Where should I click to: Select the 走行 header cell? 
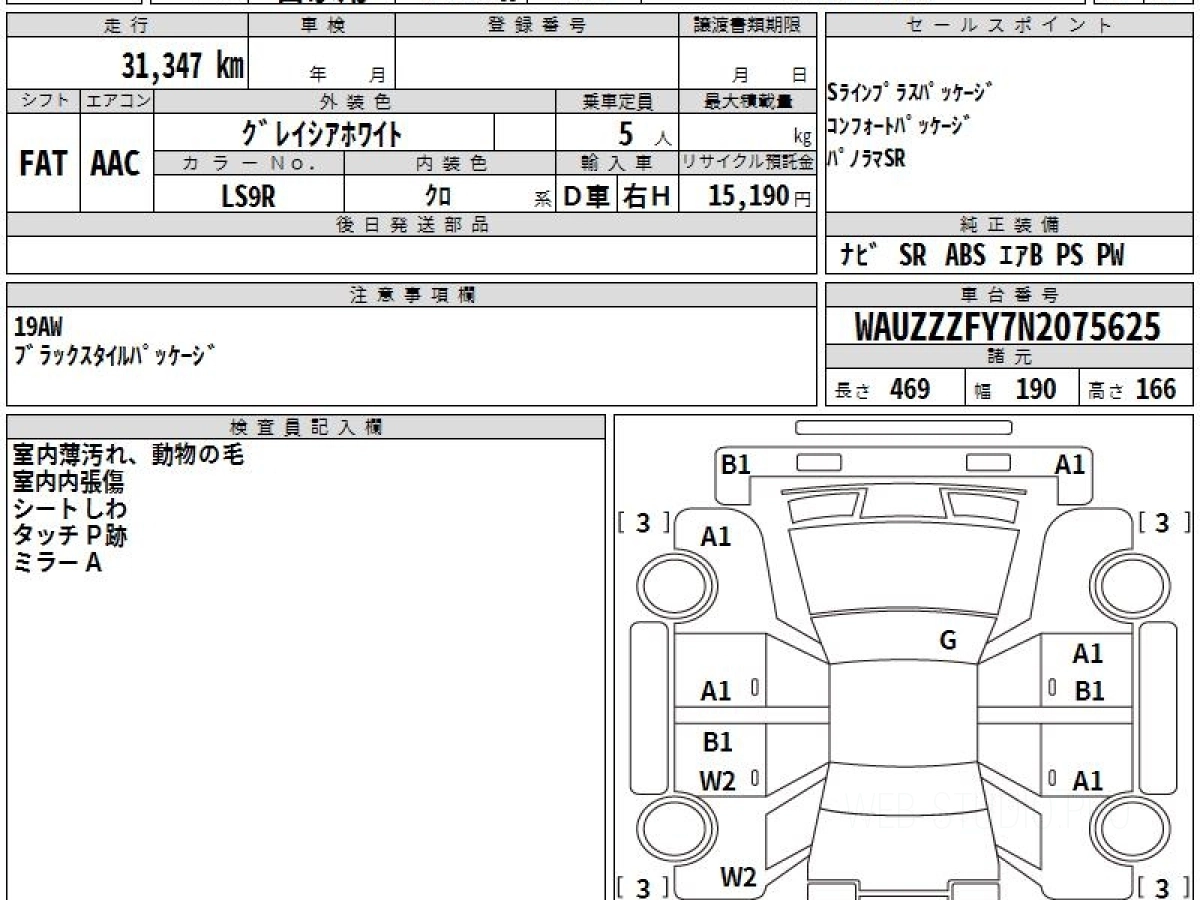tap(126, 26)
